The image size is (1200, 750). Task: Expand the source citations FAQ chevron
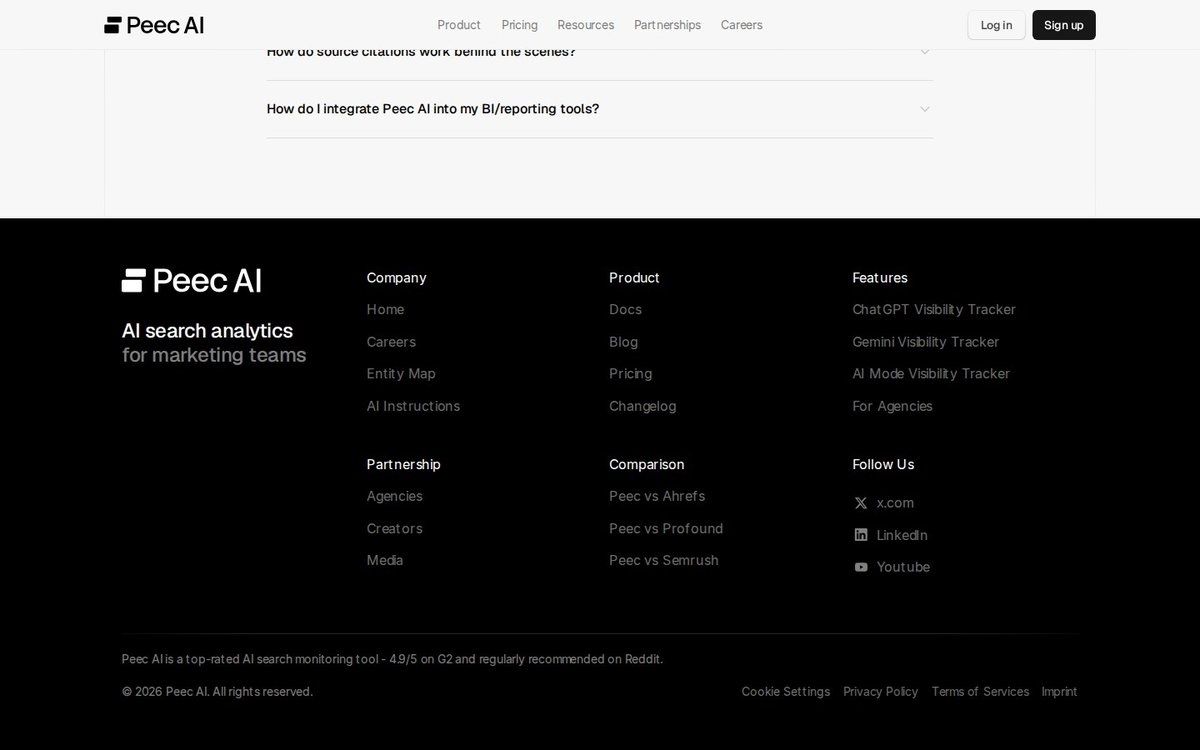[925, 51]
